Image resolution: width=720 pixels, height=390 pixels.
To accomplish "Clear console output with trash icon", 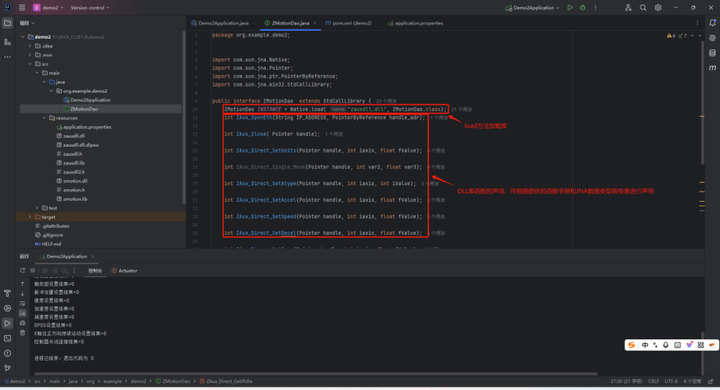I will (x=22, y=333).
